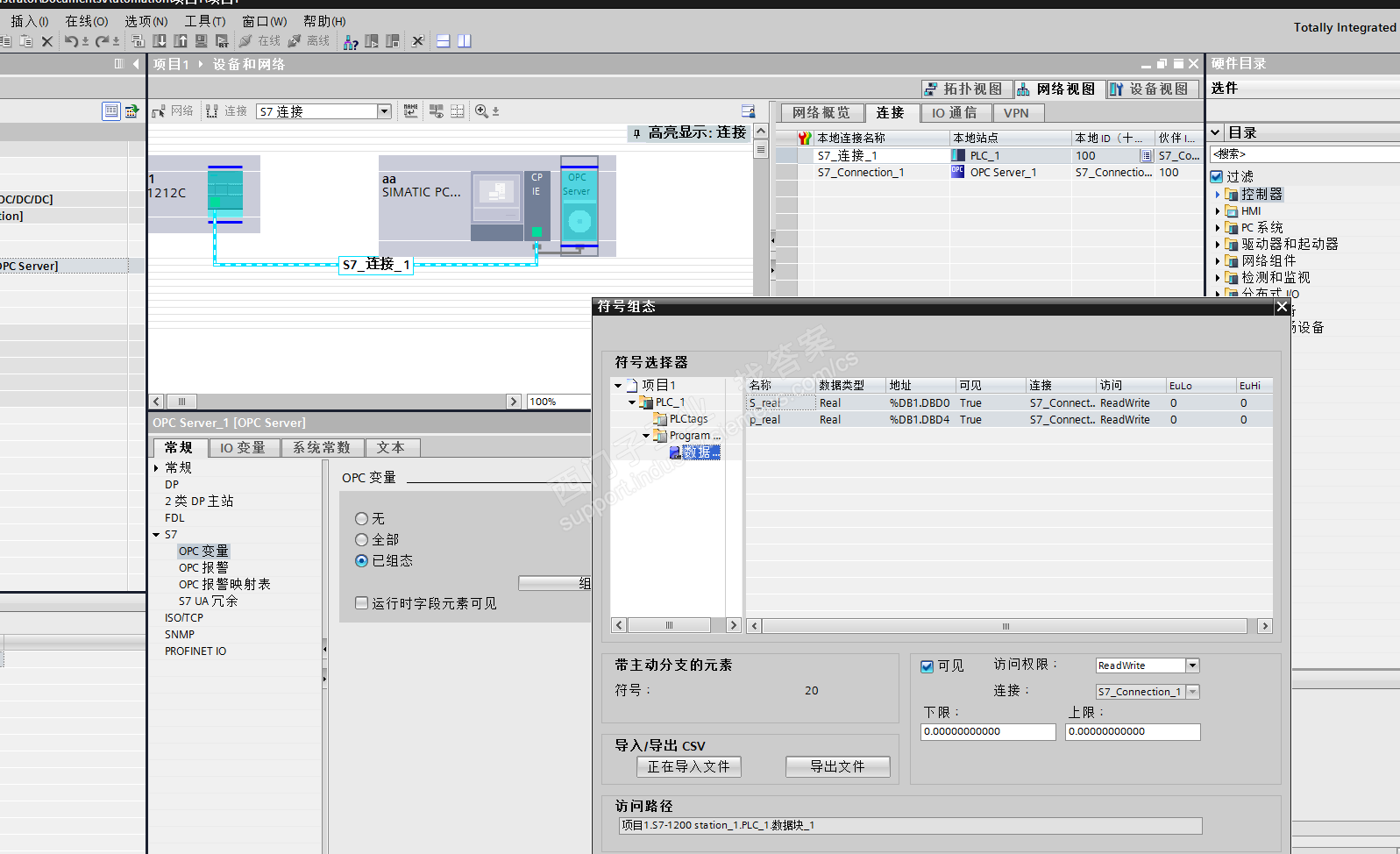Image resolution: width=1400 pixels, height=854 pixels.
Task: Open the 工具 tools menu
Action: [204, 21]
